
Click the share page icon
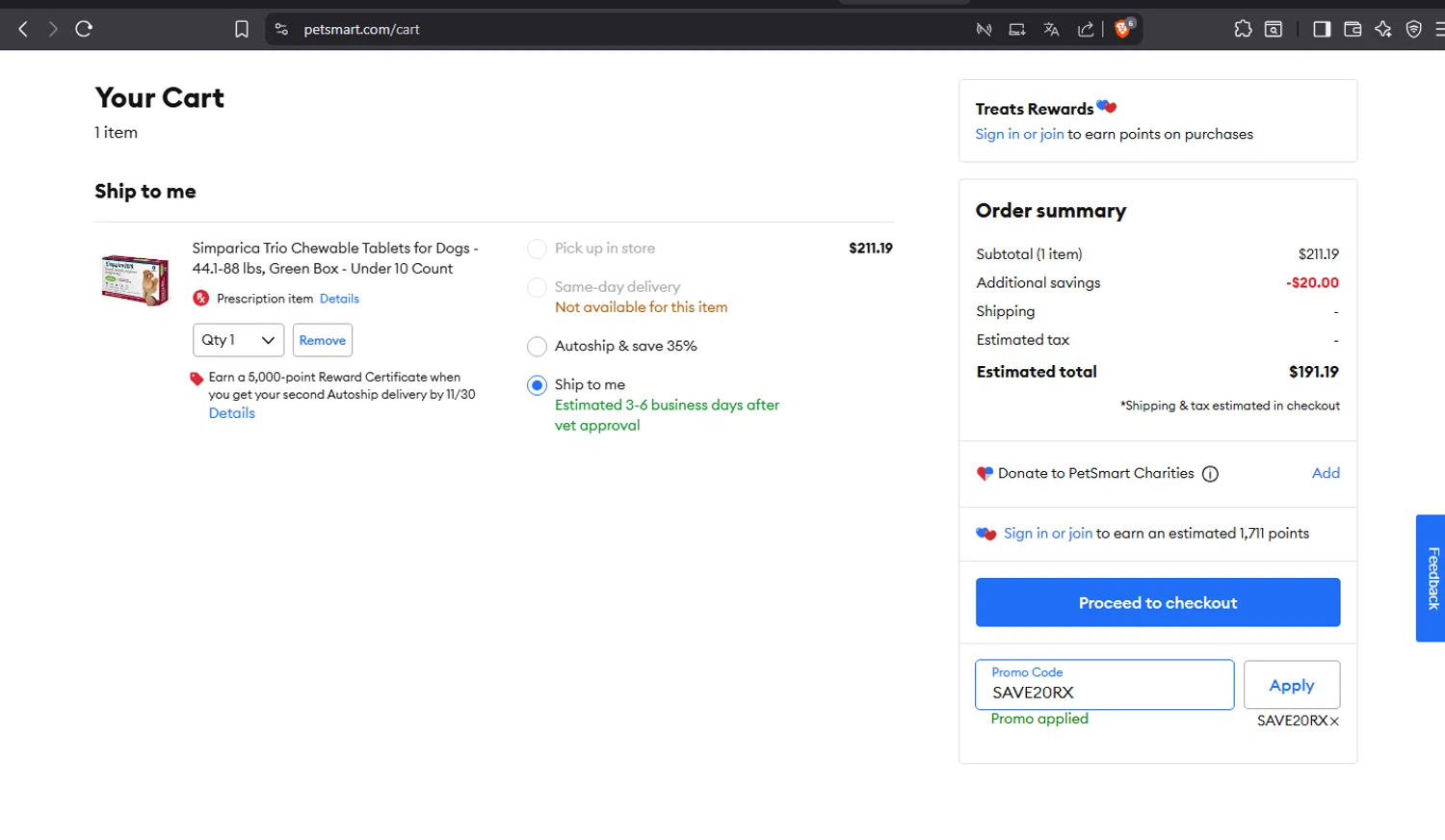pyautogui.click(x=1086, y=29)
